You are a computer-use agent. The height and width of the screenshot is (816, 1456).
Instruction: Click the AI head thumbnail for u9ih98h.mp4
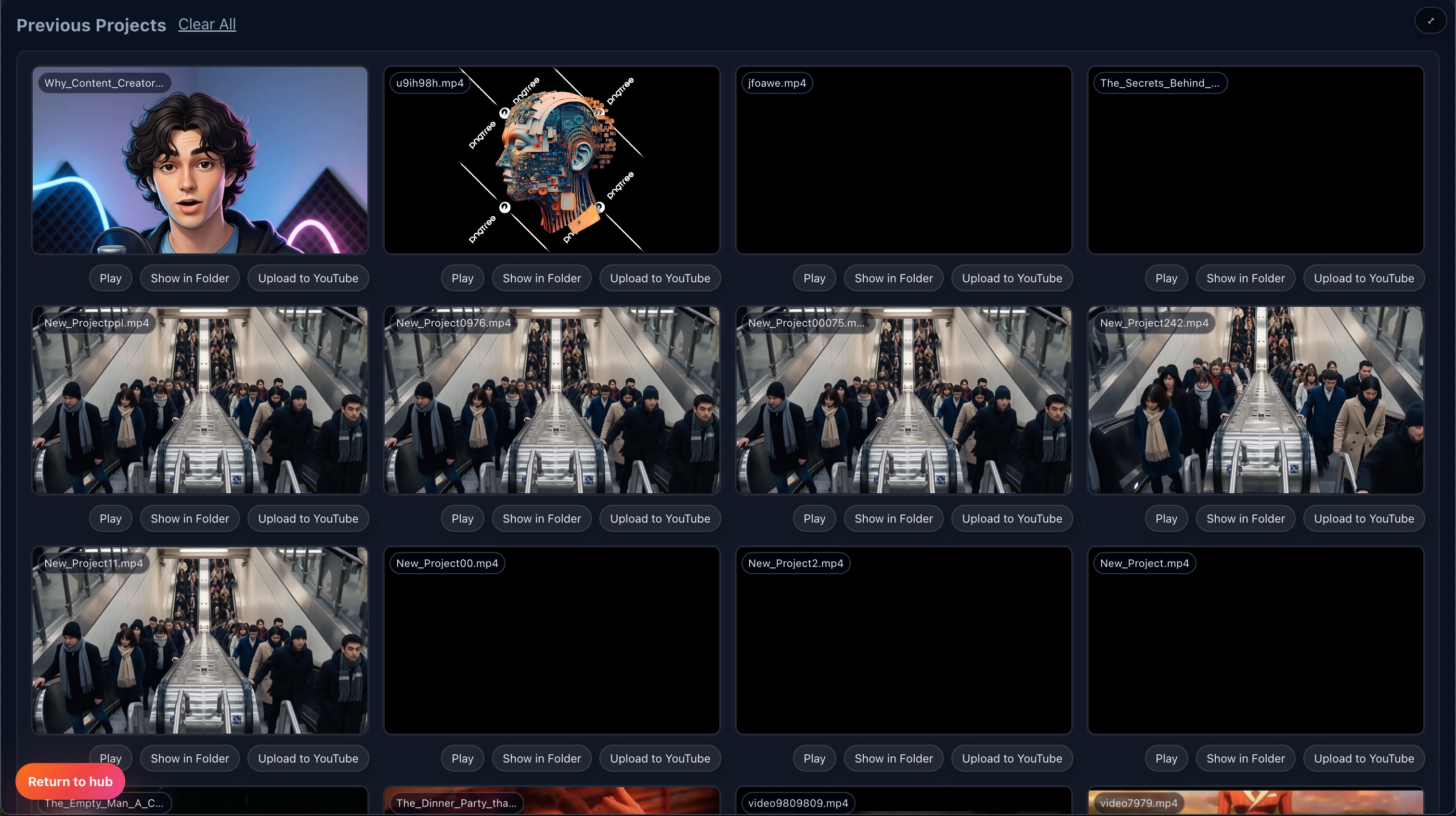tap(552, 160)
